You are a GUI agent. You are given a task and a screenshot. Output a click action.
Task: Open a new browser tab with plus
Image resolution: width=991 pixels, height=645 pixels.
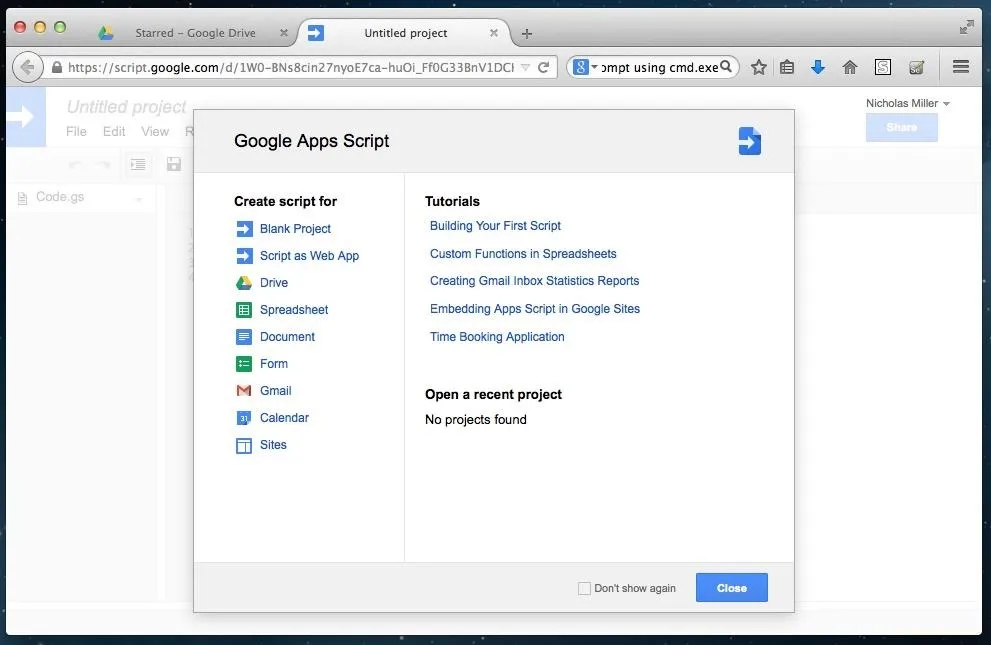point(526,33)
